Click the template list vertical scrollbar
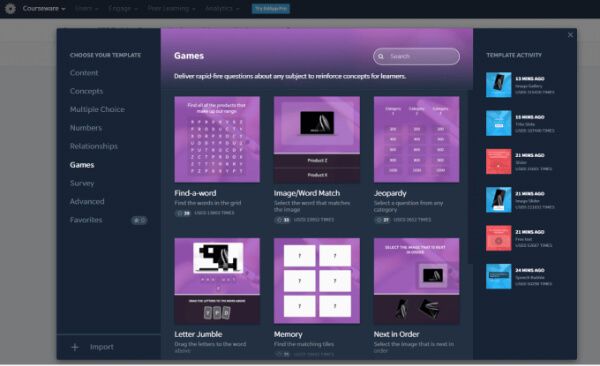 coord(470,176)
